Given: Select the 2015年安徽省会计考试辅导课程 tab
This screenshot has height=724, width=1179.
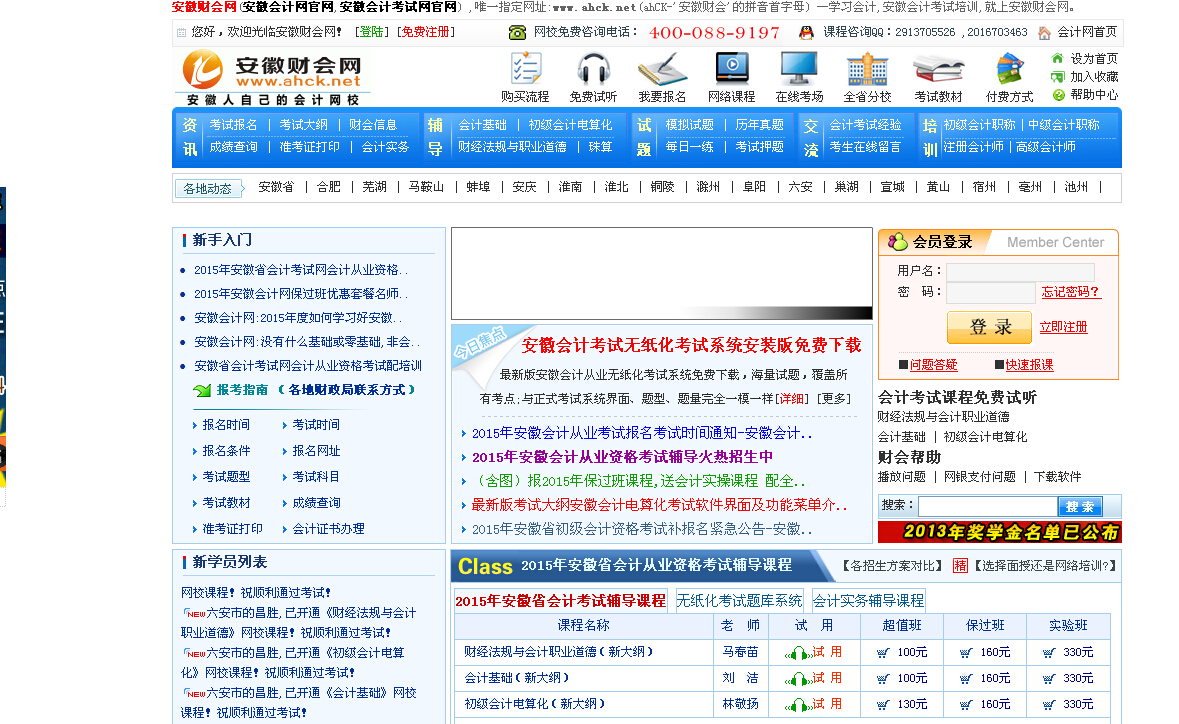Looking at the screenshot, I should pos(560,601).
